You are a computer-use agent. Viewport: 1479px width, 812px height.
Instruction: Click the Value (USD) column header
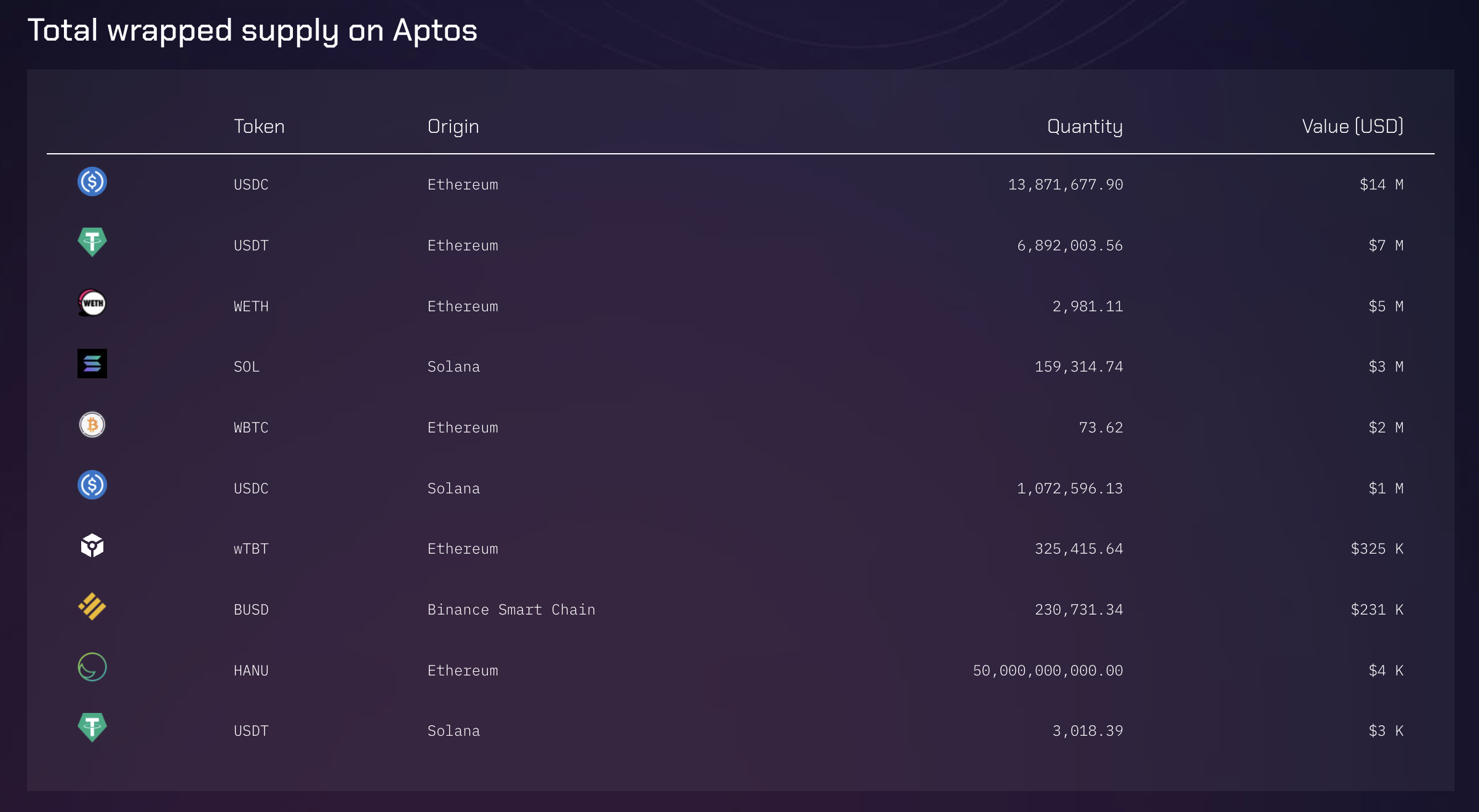coord(1352,127)
